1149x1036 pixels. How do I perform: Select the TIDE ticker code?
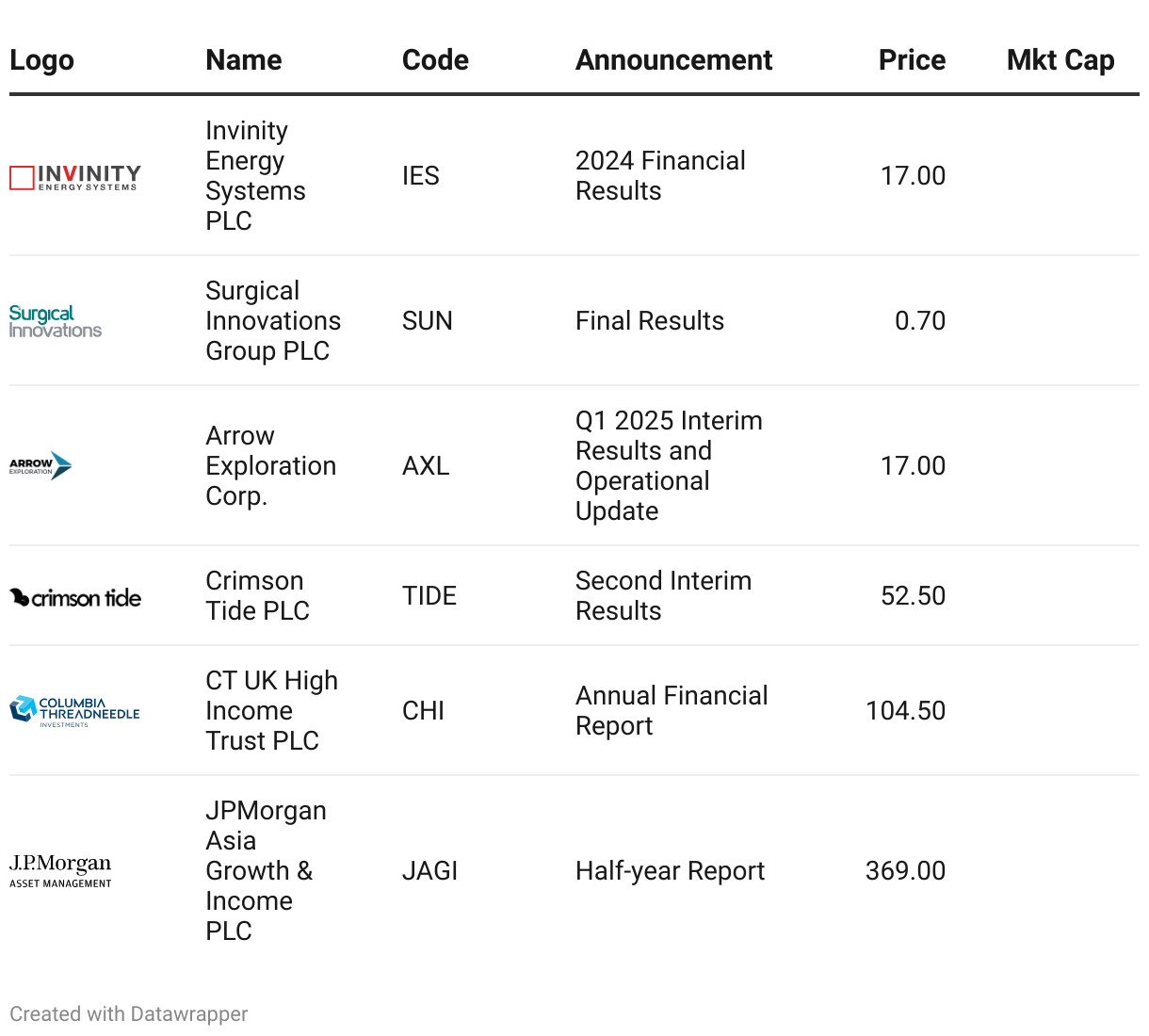[x=429, y=596]
